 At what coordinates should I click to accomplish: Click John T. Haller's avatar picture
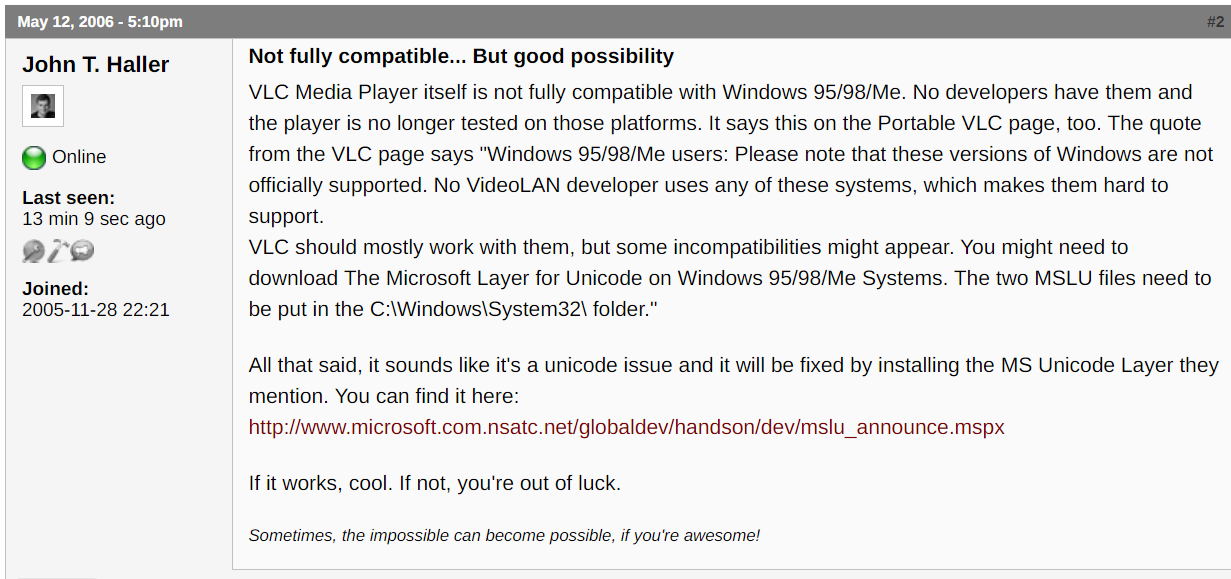point(43,106)
